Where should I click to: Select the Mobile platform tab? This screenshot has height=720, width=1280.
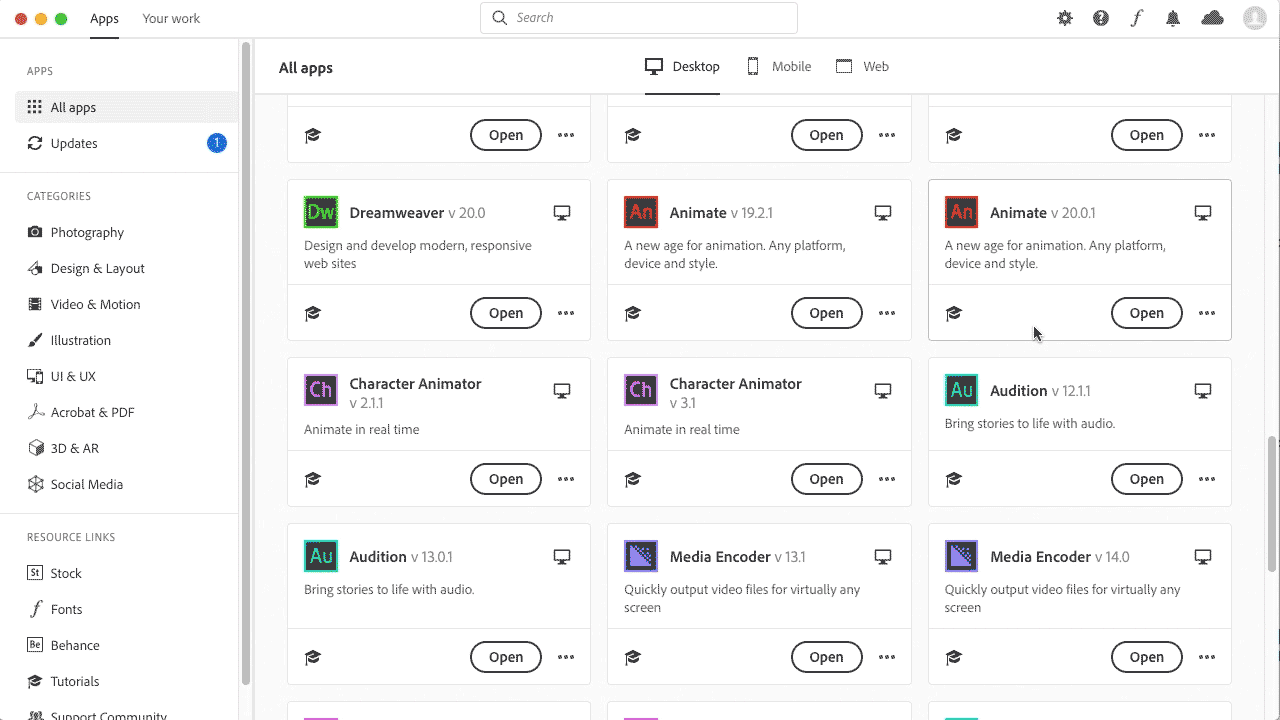tap(779, 67)
